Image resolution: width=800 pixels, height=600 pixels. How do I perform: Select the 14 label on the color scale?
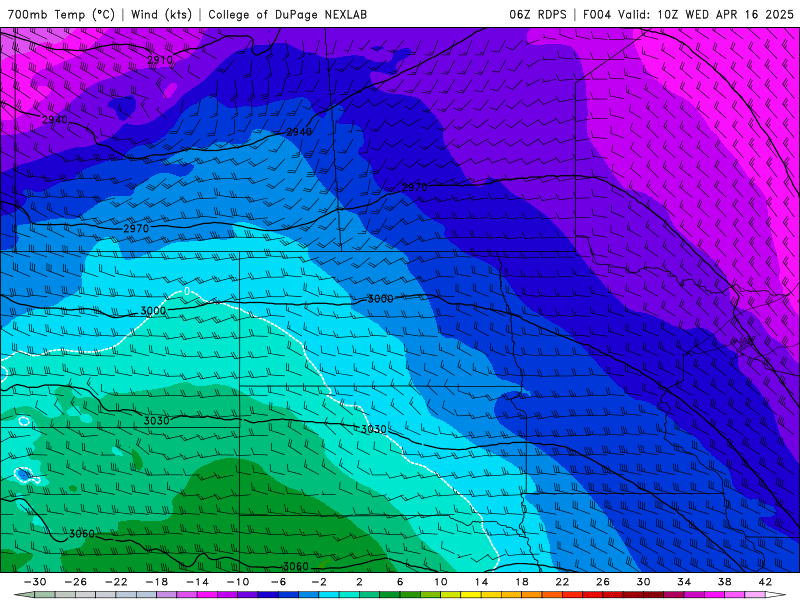pos(481,582)
